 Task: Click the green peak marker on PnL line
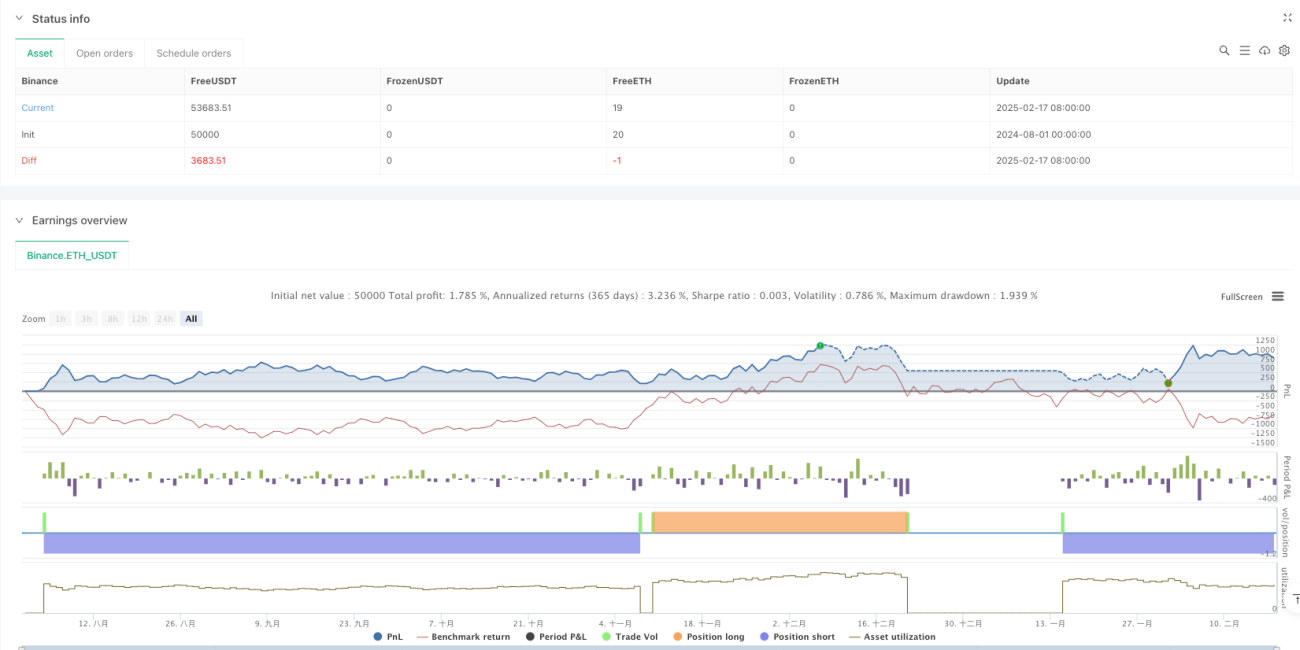(820, 346)
